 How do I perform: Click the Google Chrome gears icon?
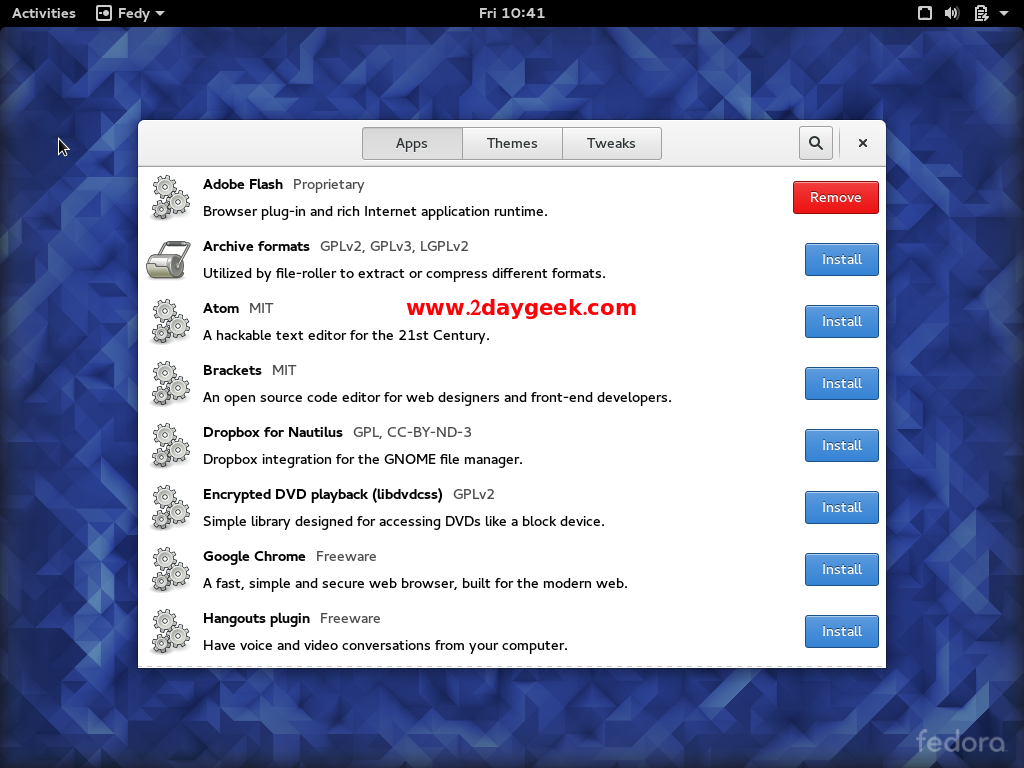170,569
